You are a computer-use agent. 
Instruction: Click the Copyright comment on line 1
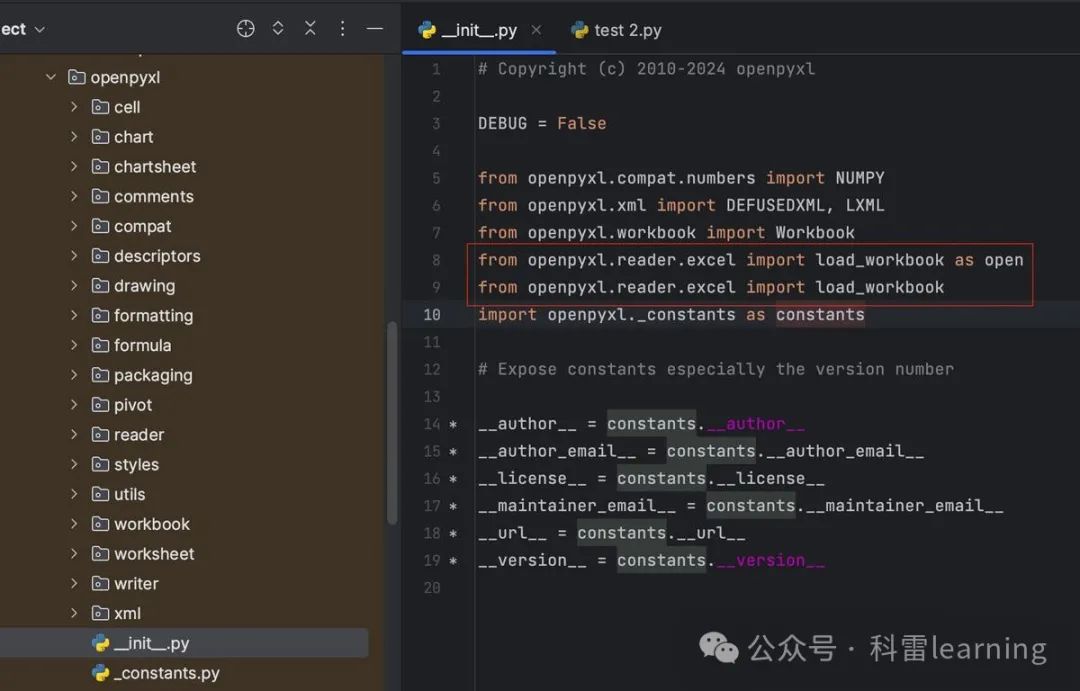(646, 69)
